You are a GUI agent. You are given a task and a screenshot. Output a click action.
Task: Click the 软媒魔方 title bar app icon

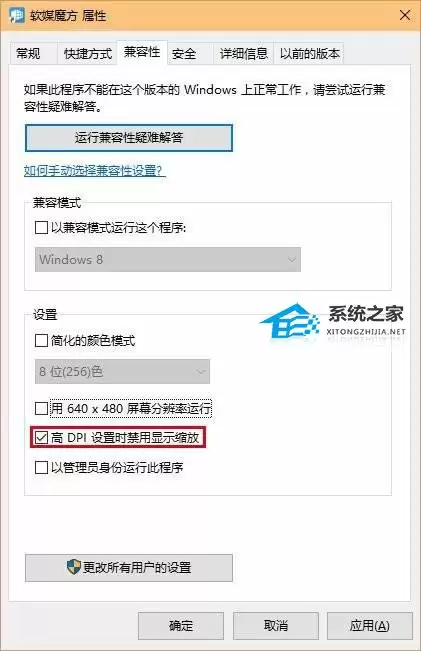click(17, 16)
